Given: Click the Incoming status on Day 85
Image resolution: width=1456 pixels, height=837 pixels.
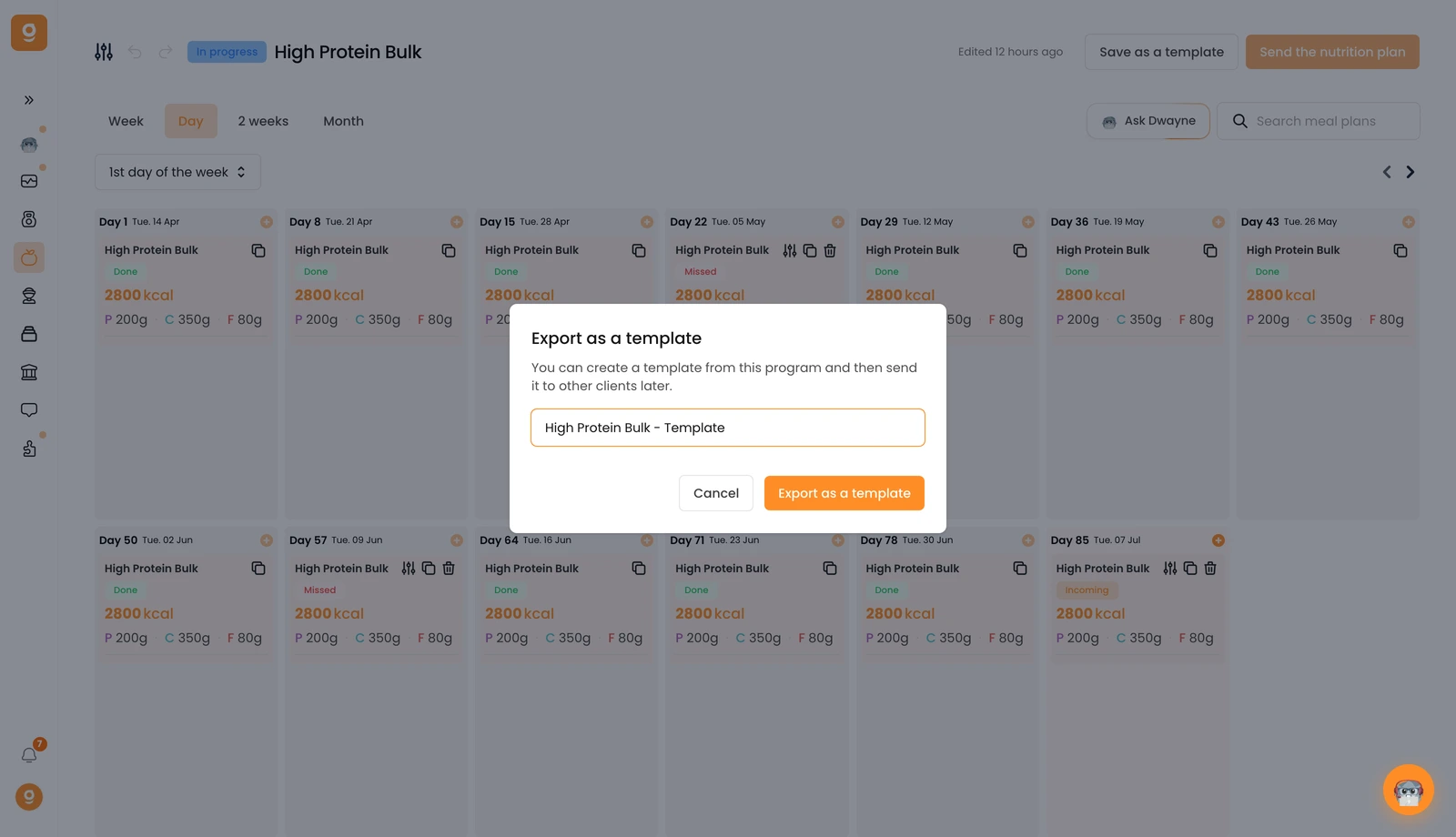Looking at the screenshot, I should click(x=1087, y=590).
